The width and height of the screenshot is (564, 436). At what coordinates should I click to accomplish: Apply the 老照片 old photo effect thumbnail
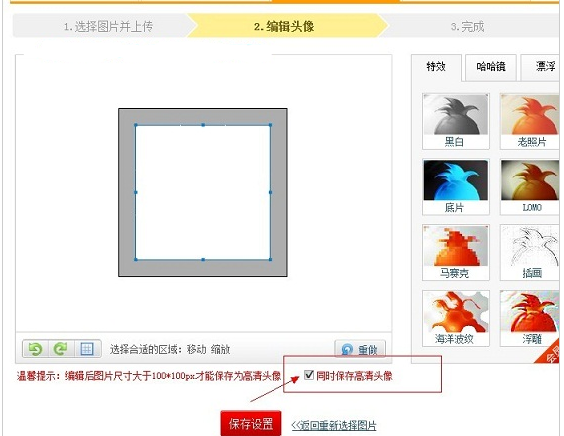[530, 121]
